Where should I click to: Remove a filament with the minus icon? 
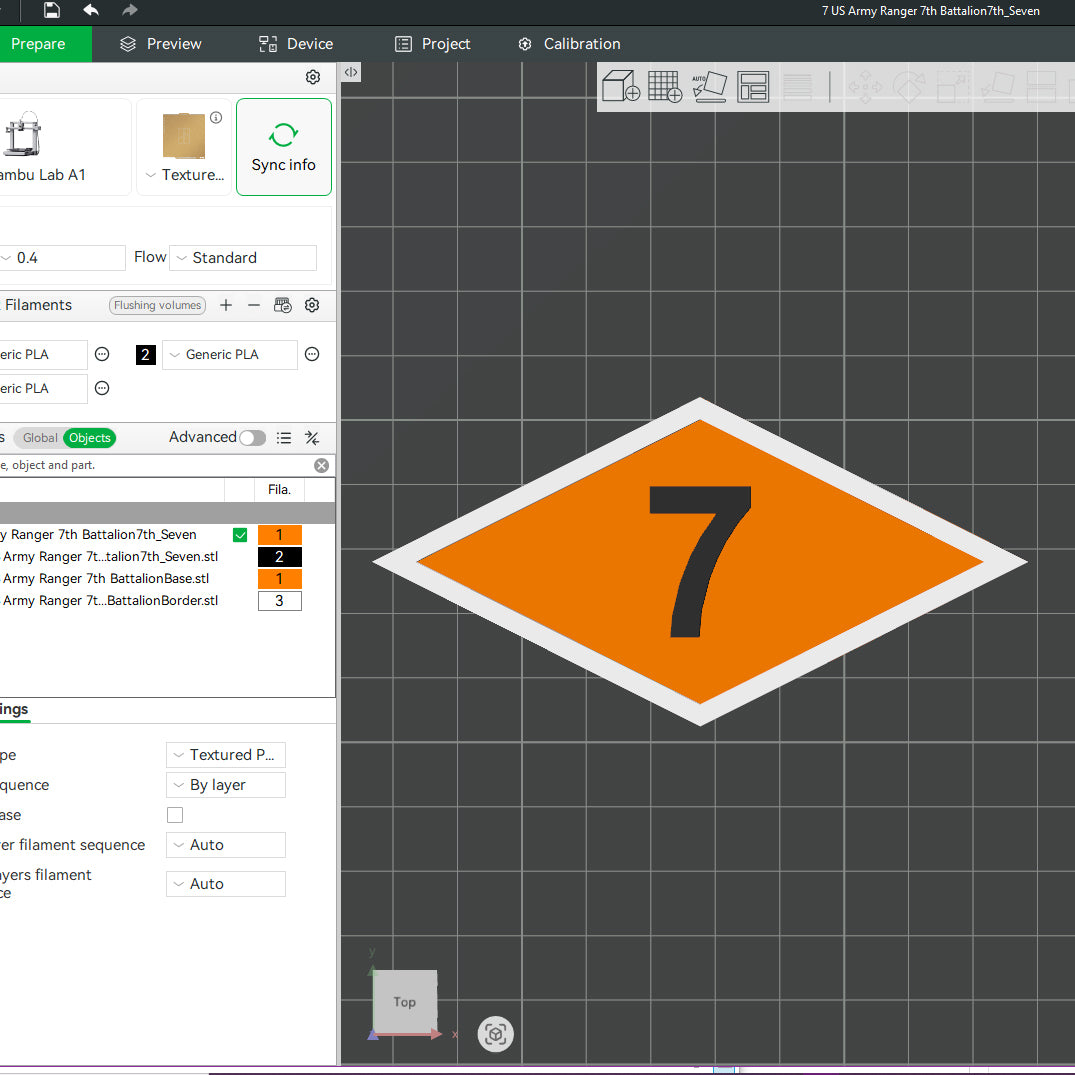(x=254, y=305)
